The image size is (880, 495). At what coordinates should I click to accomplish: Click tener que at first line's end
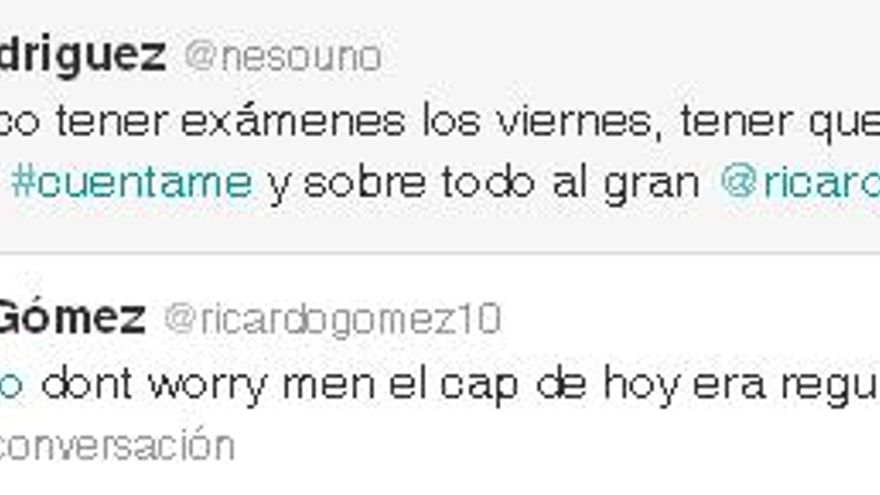click(779, 122)
